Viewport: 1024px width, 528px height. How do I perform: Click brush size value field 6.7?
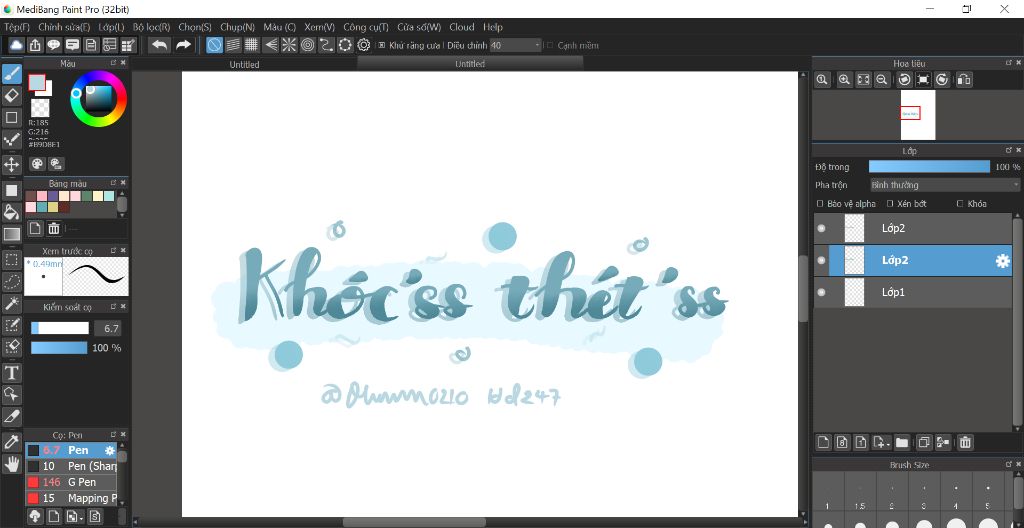(108, 328)
